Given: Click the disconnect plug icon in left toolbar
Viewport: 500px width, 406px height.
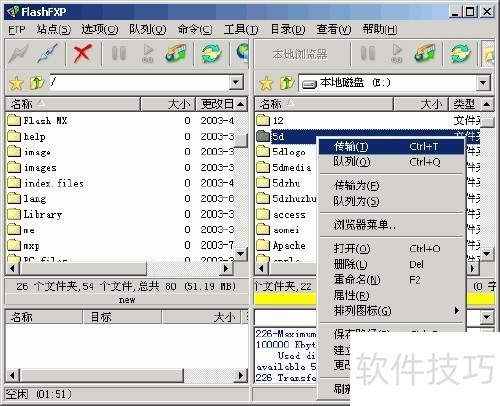Looking at the screenshot, I should (x=48, y=53).
